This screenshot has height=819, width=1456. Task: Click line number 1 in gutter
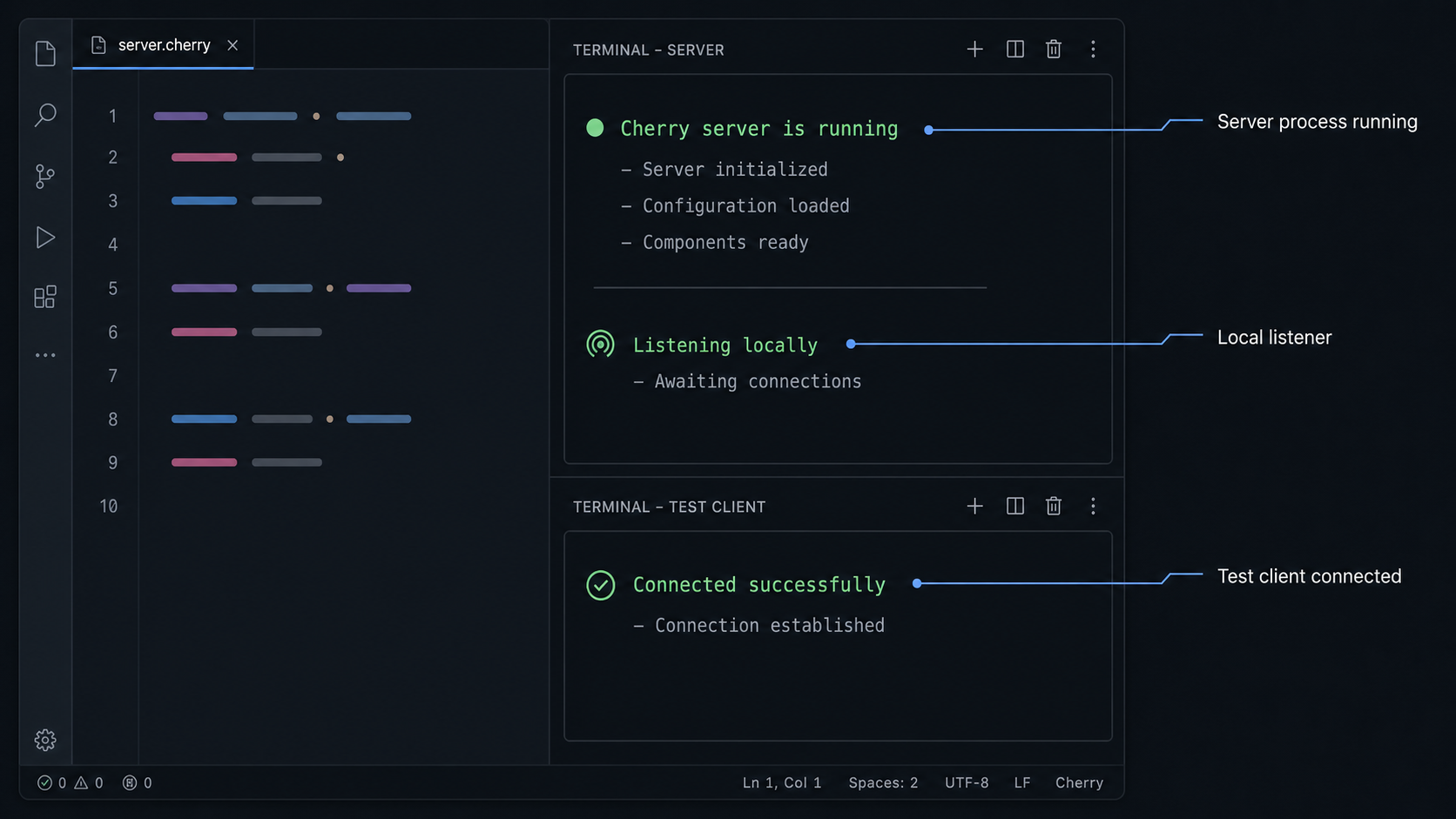click(112, 116)
